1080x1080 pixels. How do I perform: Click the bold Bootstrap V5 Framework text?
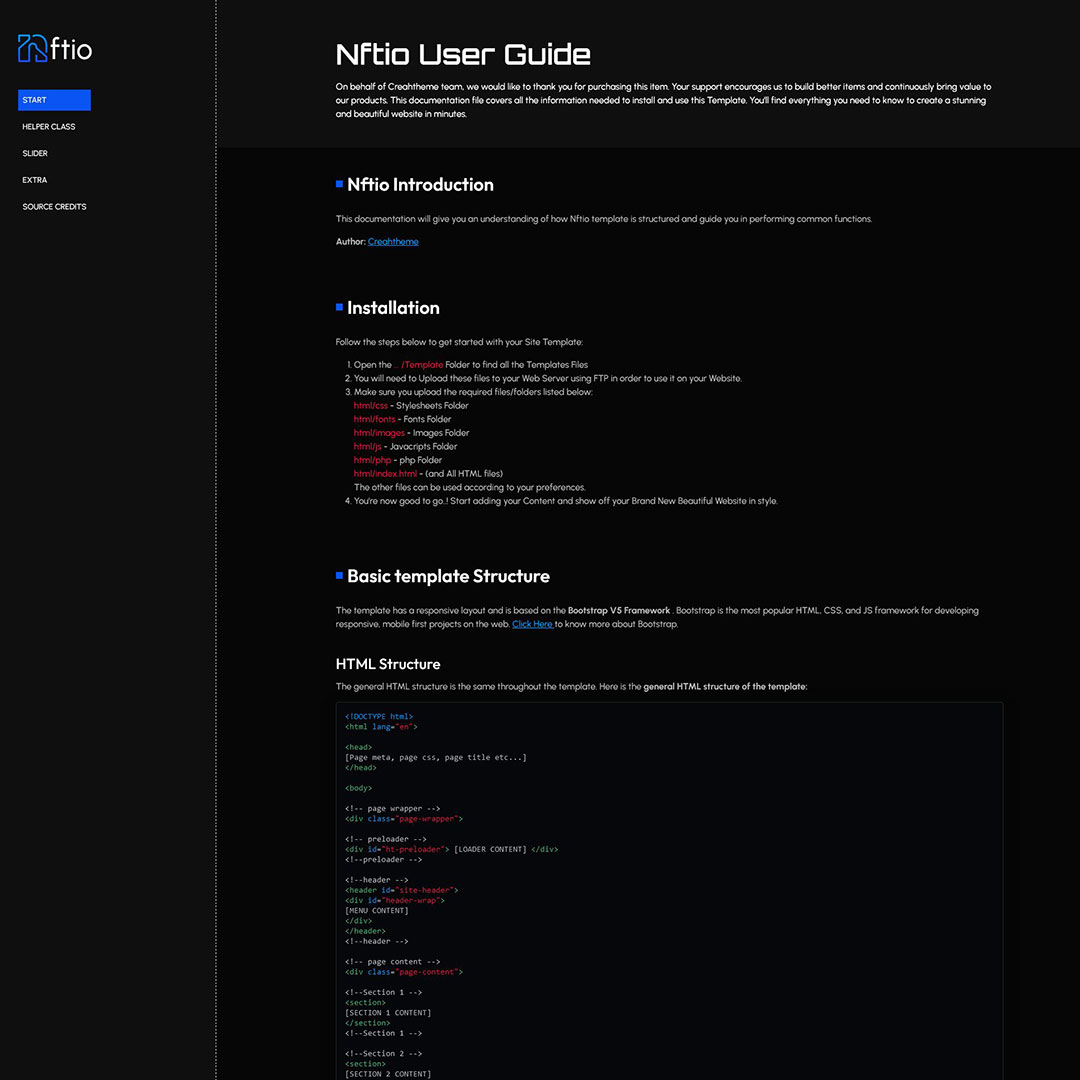(x=618, y=610)
